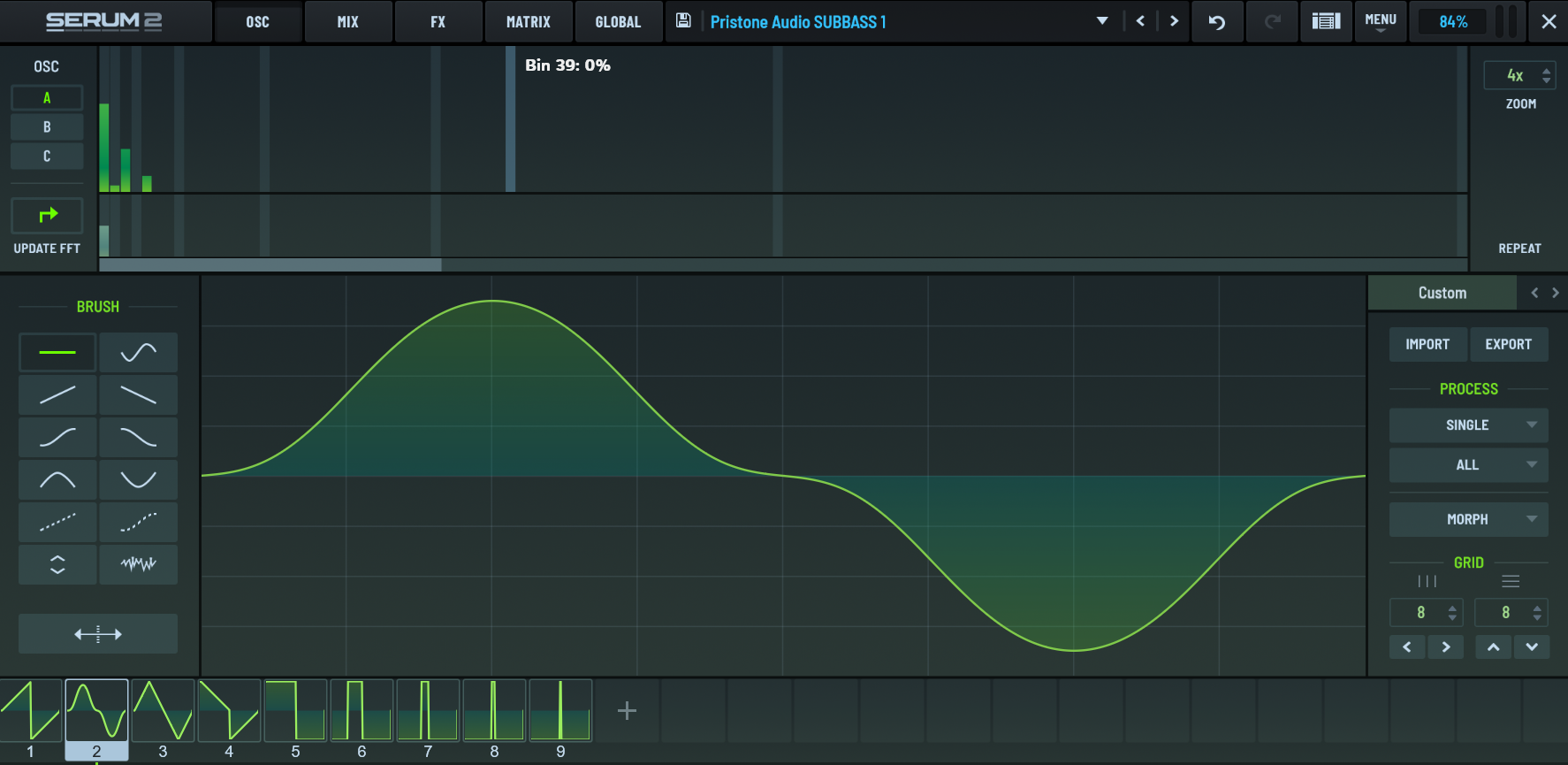Select the ramp down line brush

(139, 394)
